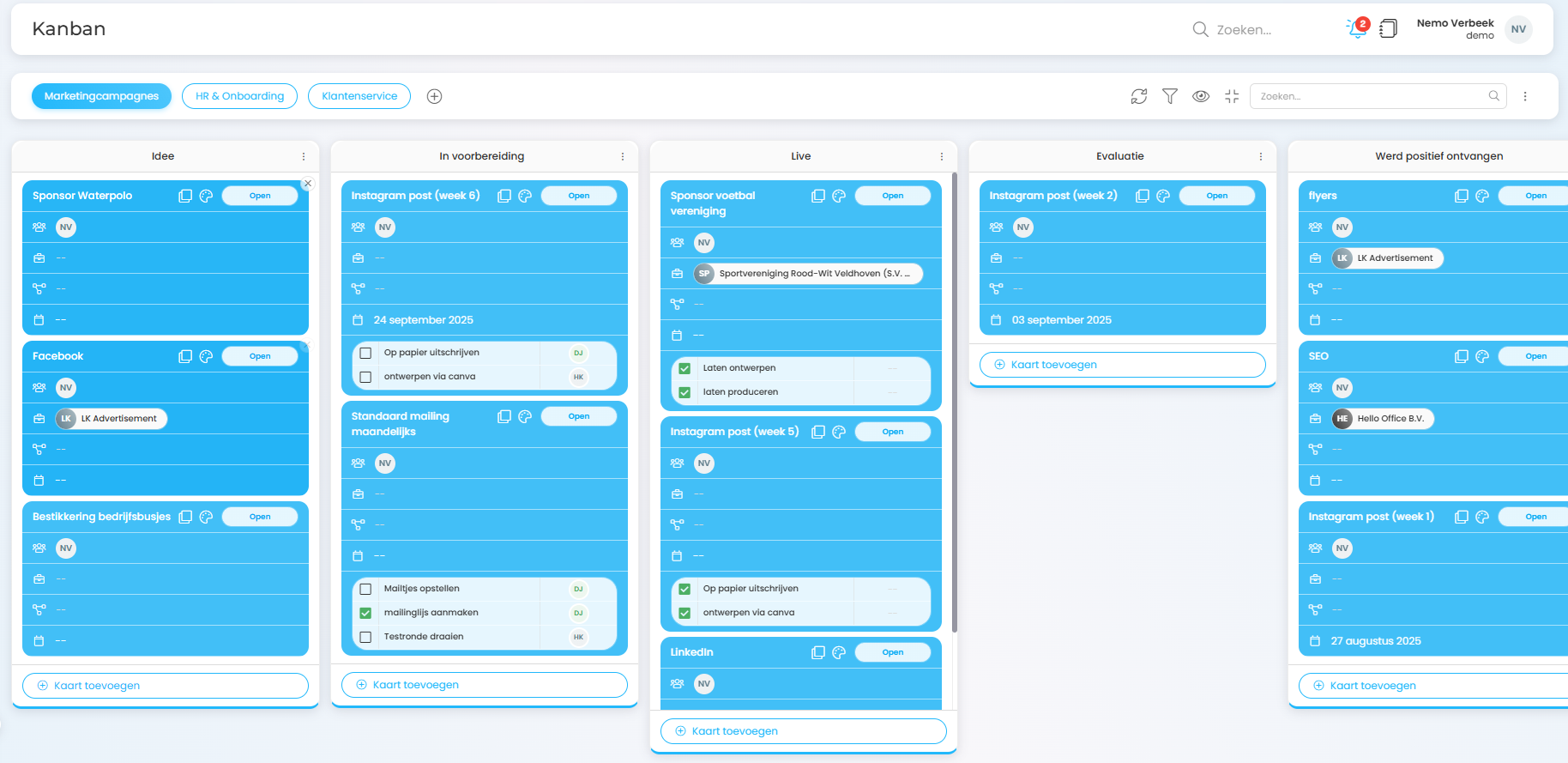The image size is (1568, 763).
Task: Click the collapse cards icon
Action: 1232,96
